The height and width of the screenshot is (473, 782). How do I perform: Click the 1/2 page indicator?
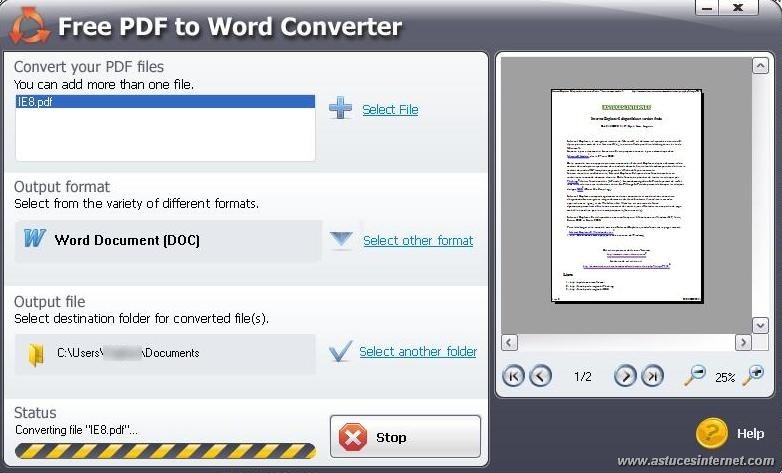click(x=583, y=376)
